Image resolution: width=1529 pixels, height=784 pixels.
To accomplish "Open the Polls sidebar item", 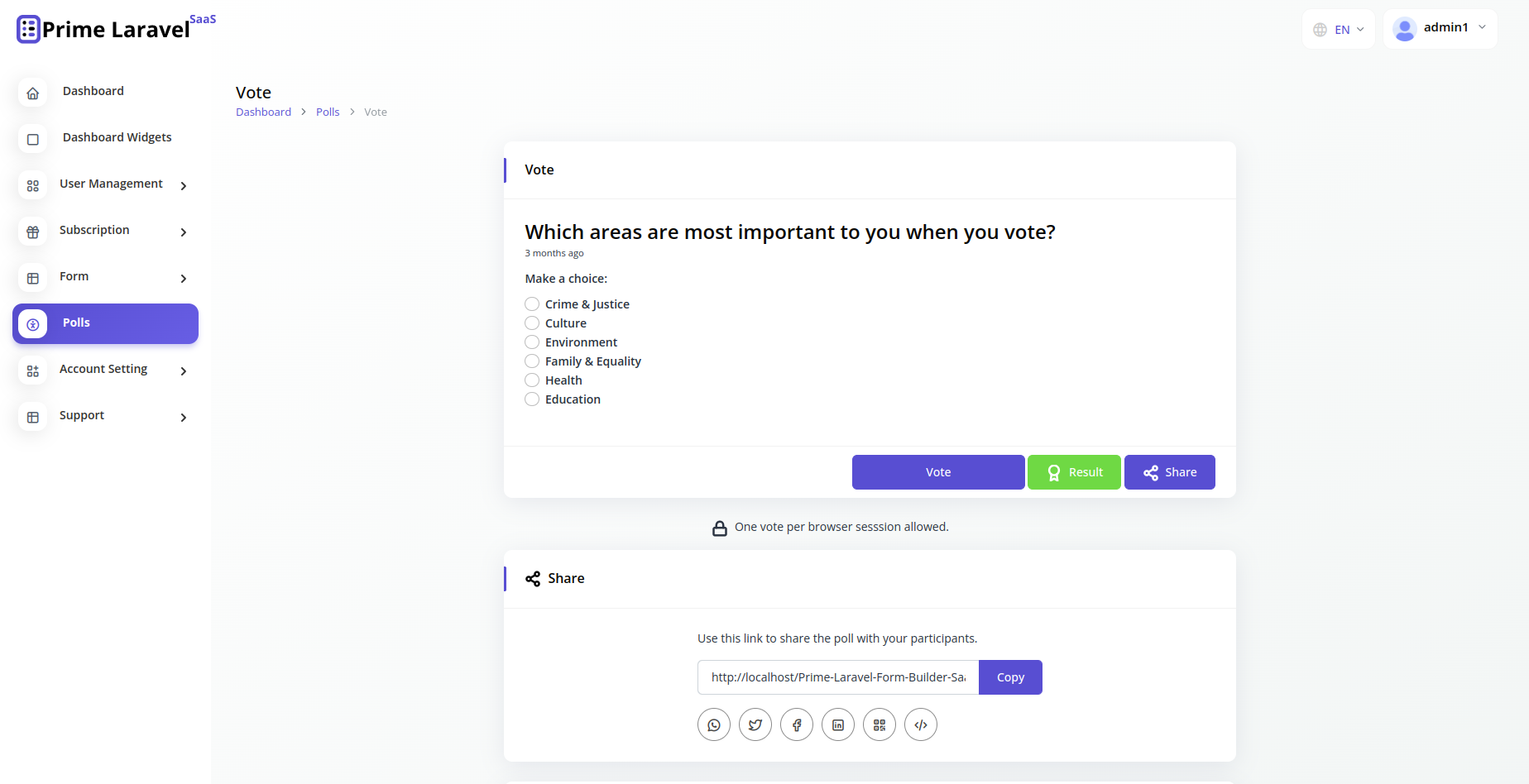I will coord(105,323).
